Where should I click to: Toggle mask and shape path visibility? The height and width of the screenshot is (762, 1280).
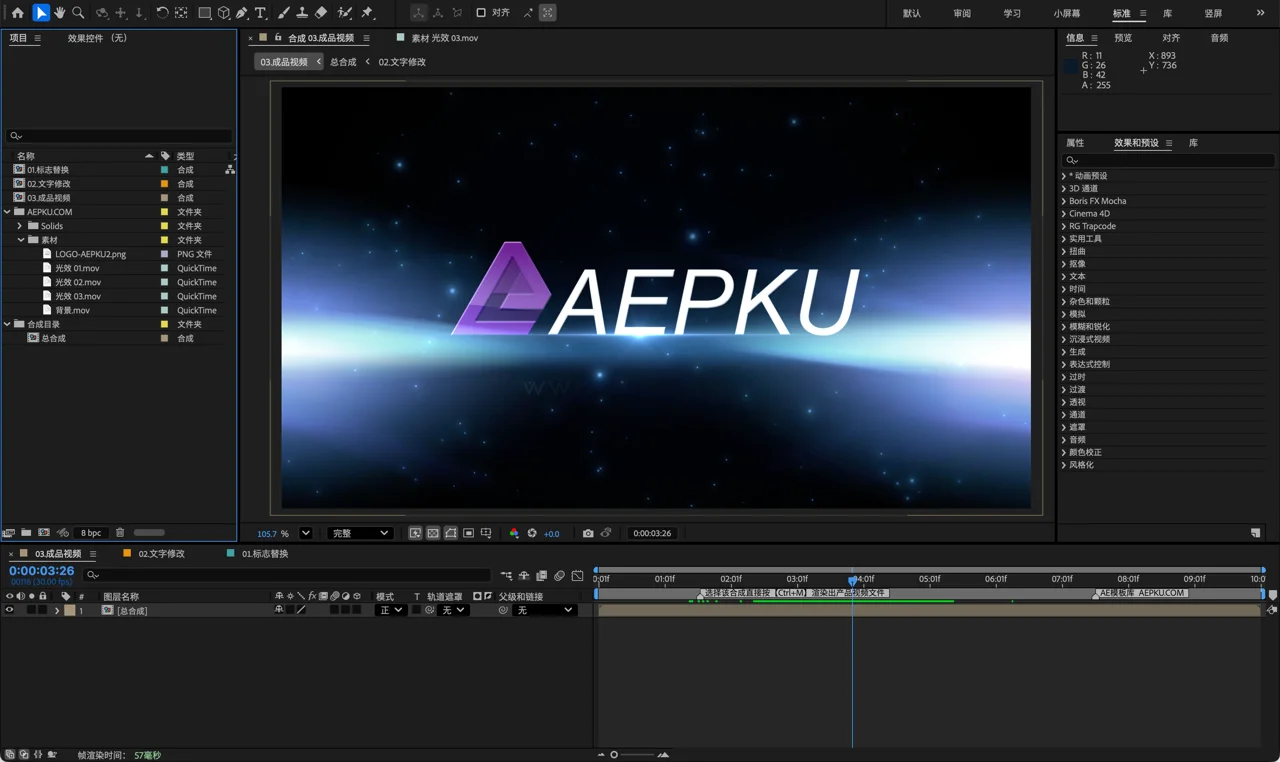tap(451, 533)
